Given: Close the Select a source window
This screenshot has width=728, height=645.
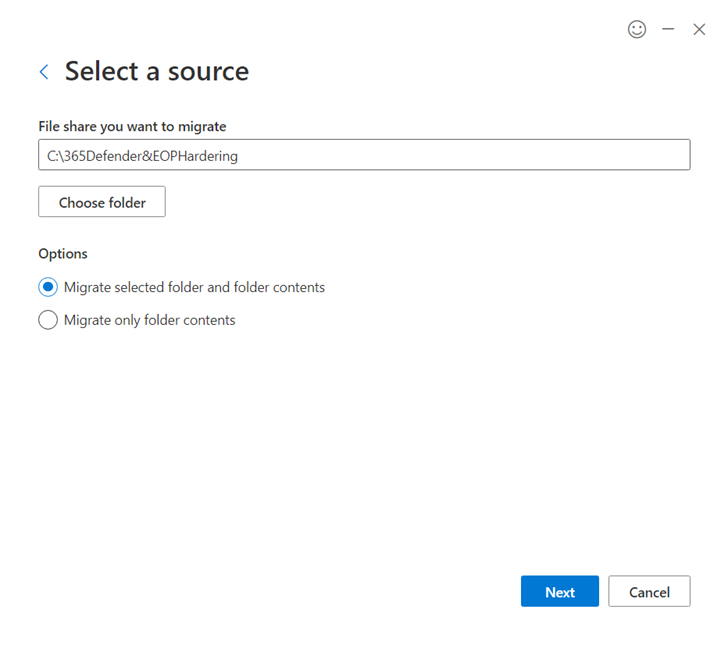Looking at the screenshot, I should [x=699, y=29].
